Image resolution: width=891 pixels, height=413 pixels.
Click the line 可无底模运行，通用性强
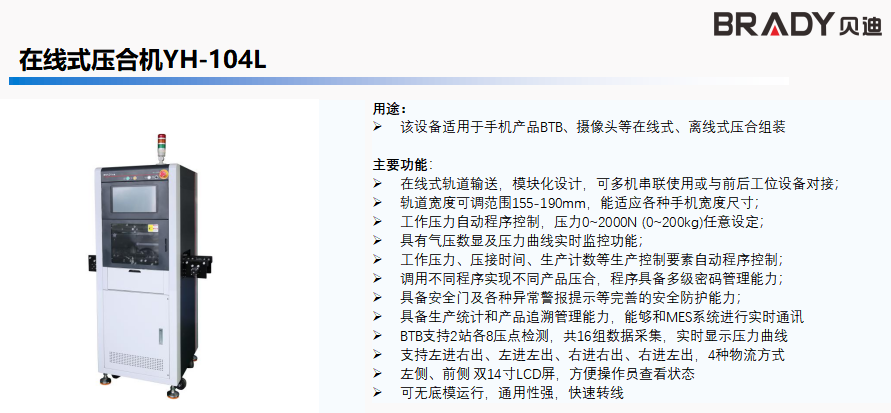point(512,393)
